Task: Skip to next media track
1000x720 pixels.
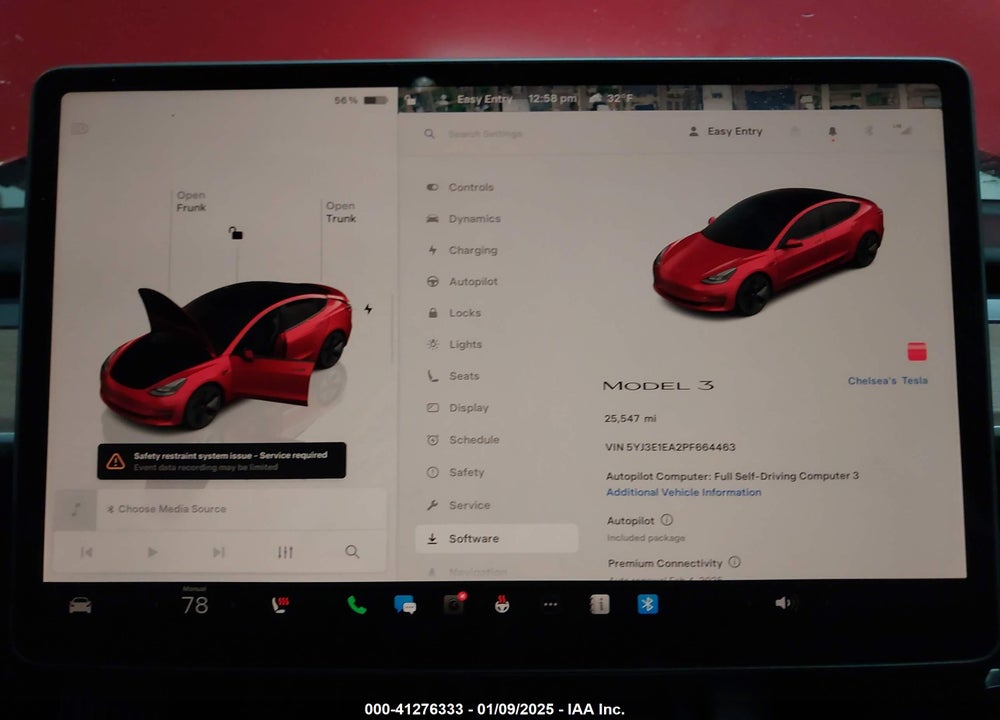Action: coord(219,552)
